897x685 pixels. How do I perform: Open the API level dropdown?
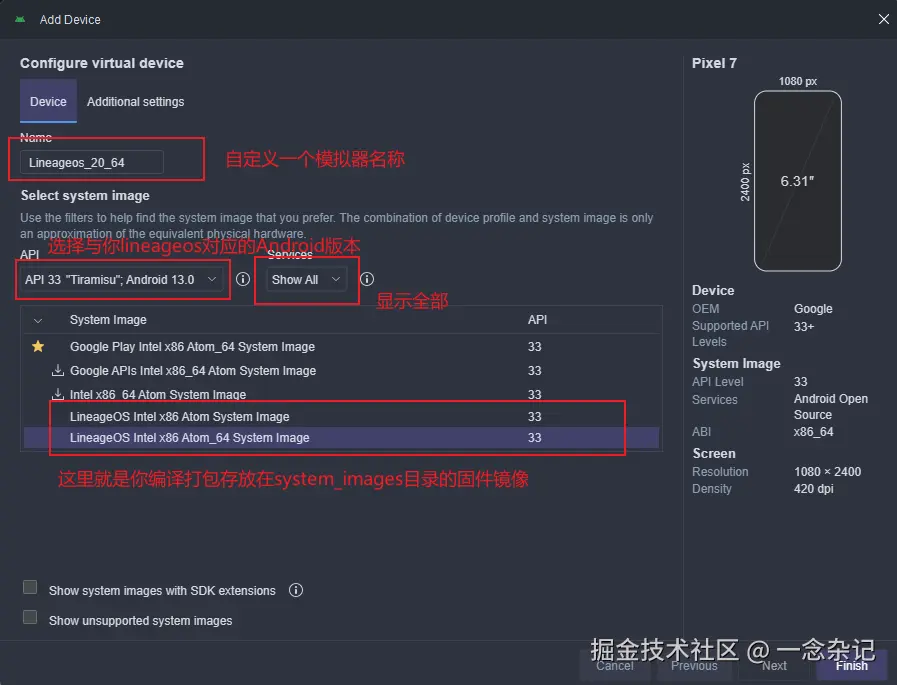click(x=121, y=279)
